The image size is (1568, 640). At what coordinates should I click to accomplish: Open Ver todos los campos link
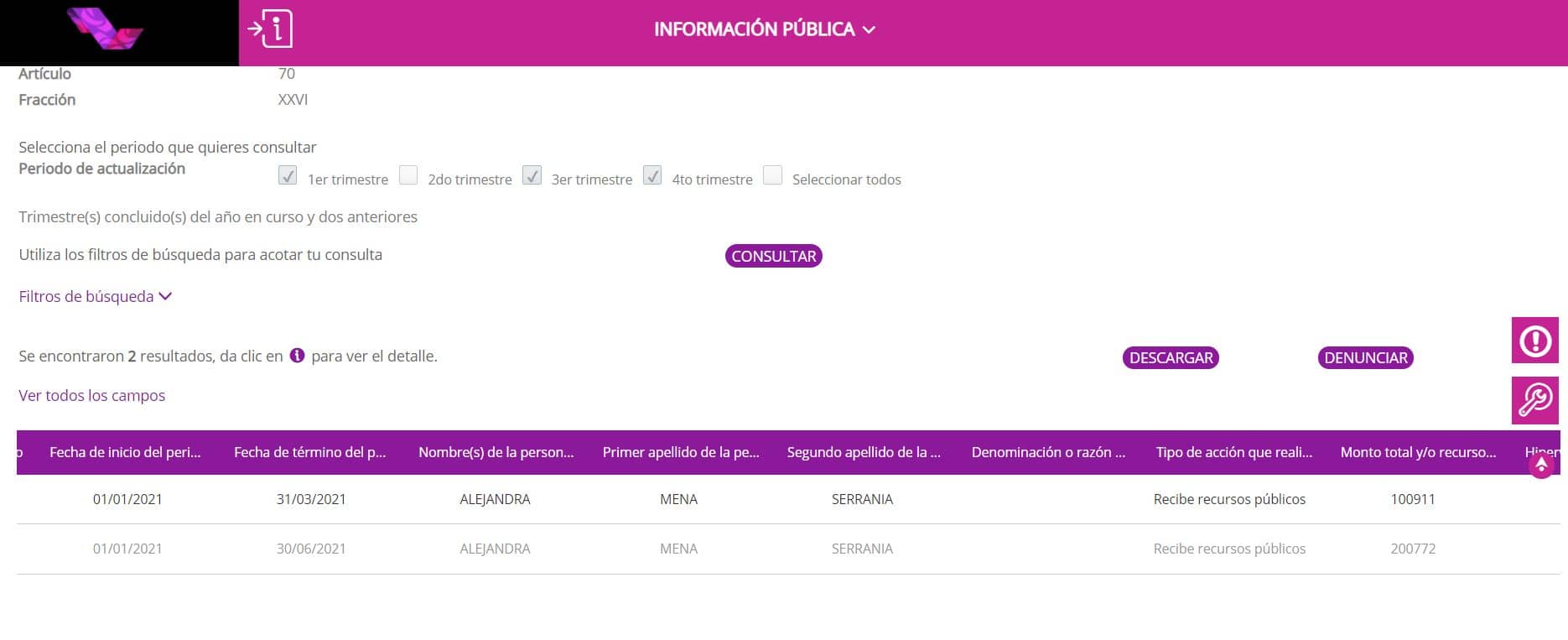(x=92, y=395)
